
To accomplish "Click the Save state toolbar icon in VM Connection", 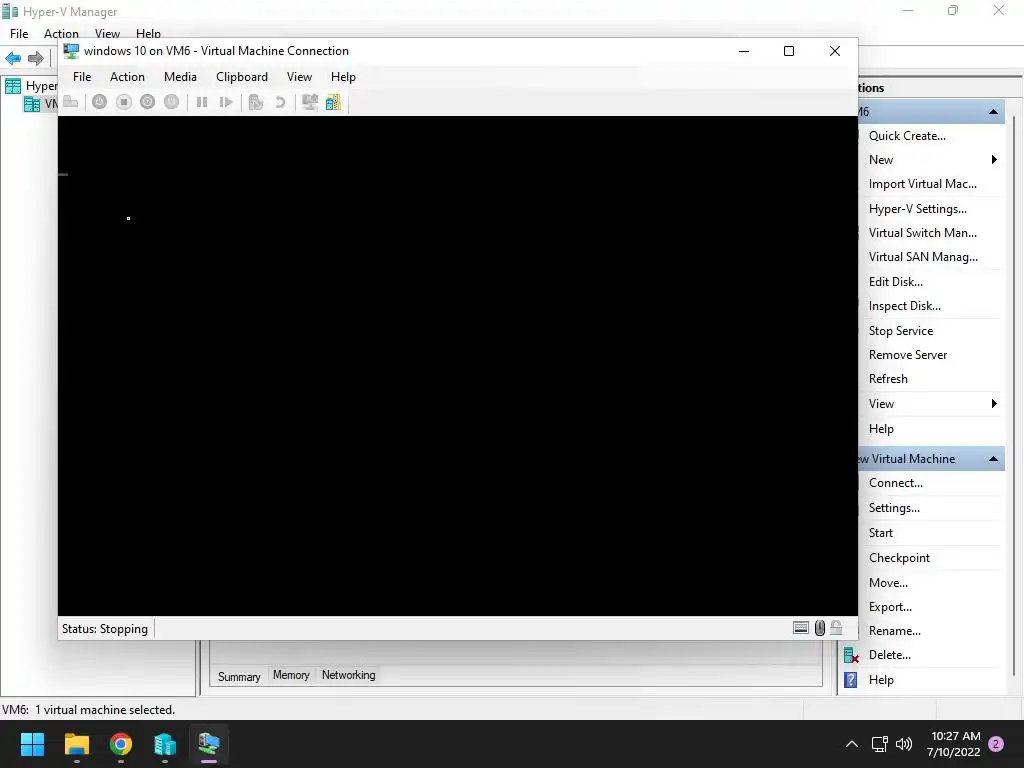I will coord(171,102).
